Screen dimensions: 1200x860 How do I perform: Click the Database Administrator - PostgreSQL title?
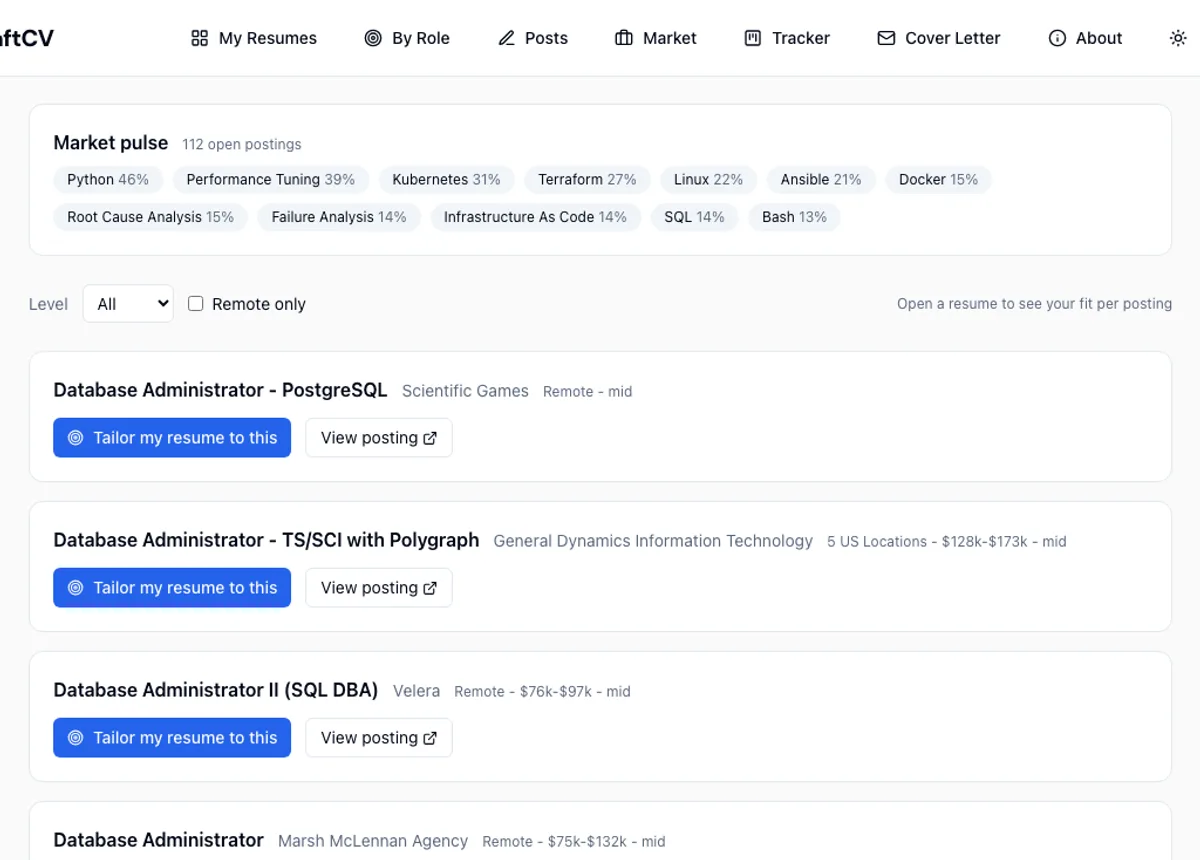click(x=220, y=390)
